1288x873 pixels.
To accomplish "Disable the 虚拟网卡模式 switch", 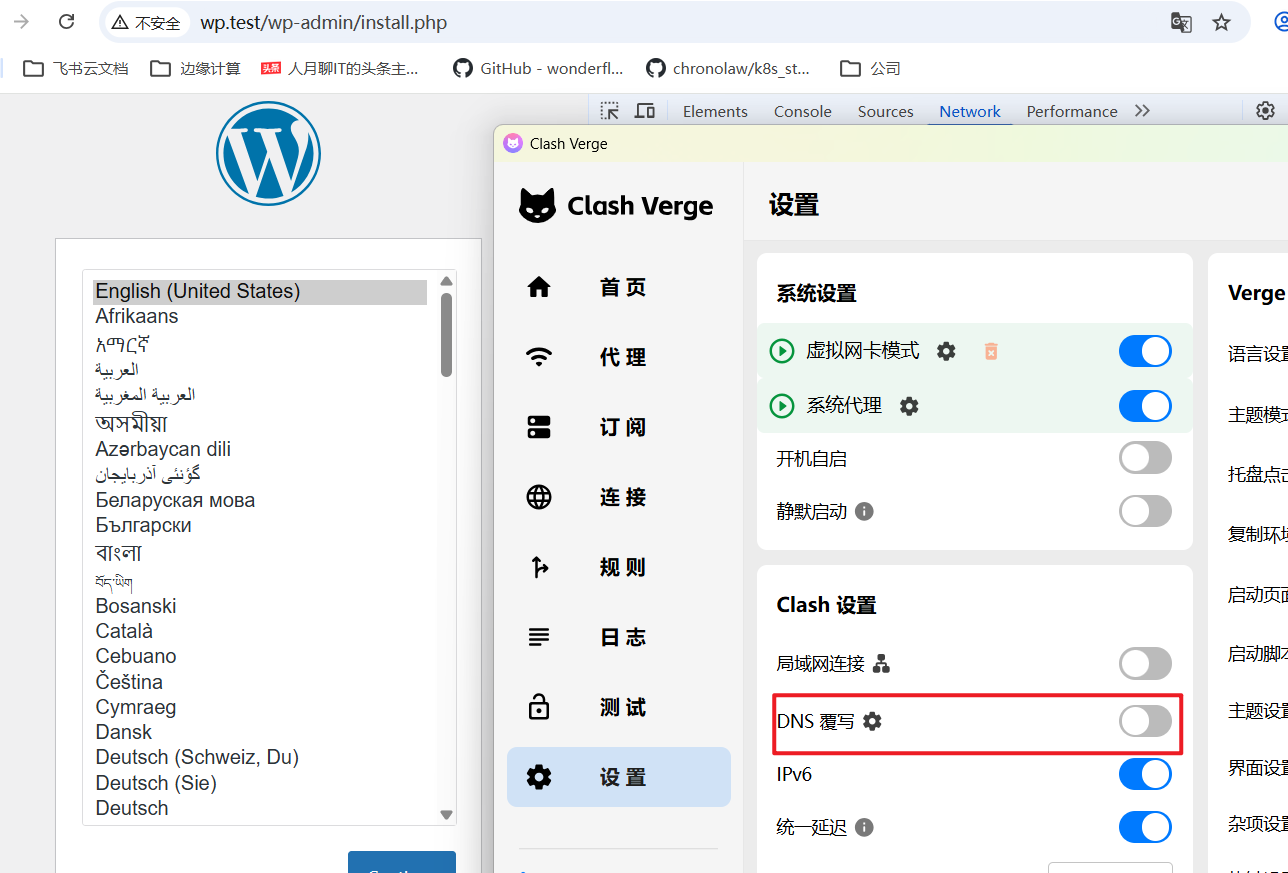I will 1145,351.
